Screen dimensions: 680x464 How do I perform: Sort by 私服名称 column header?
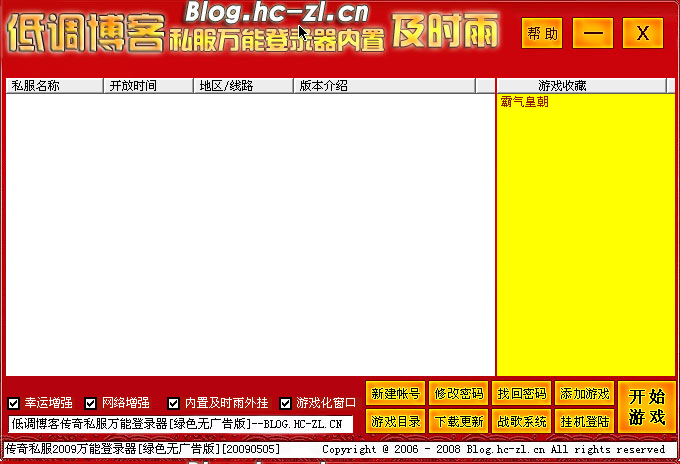pos(54,86)
